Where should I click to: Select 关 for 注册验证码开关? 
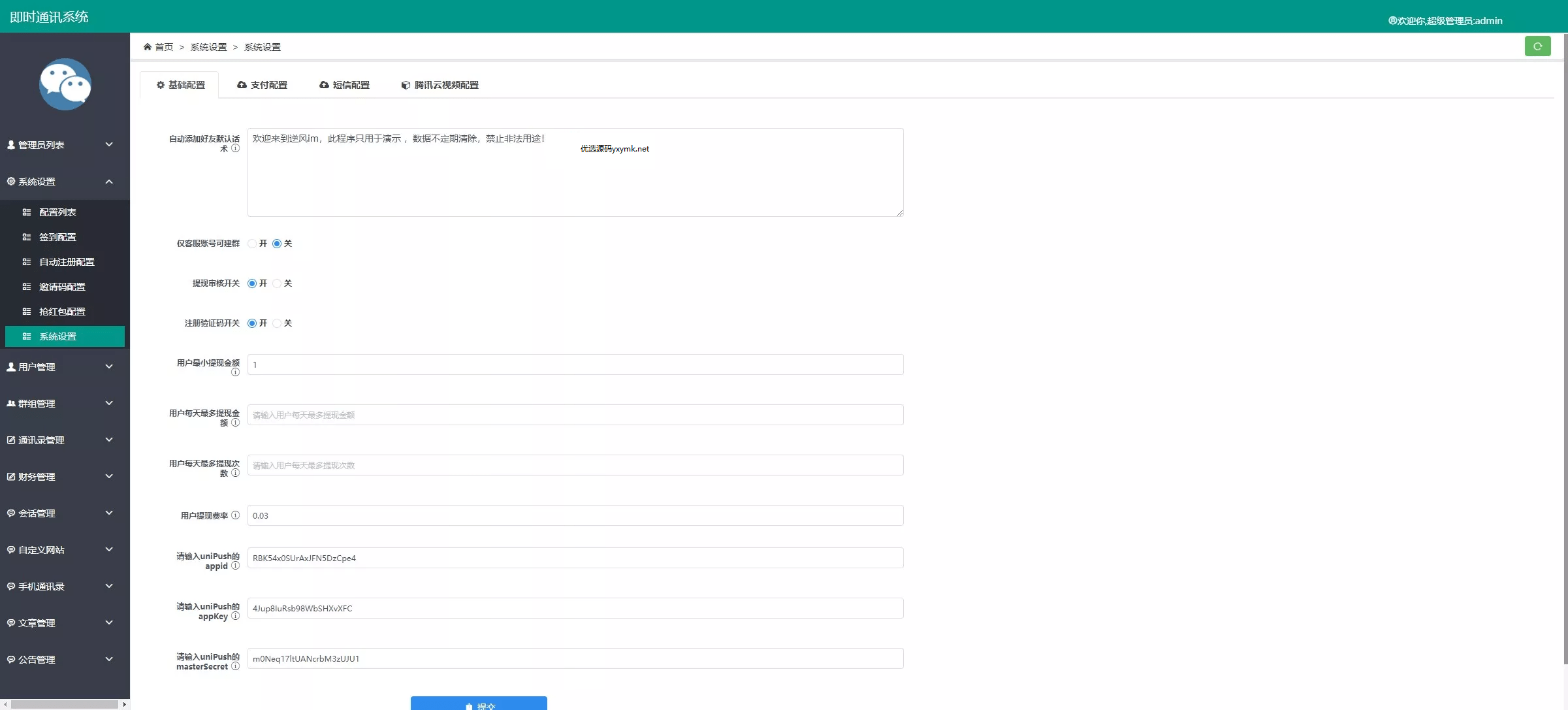[277, 323]
